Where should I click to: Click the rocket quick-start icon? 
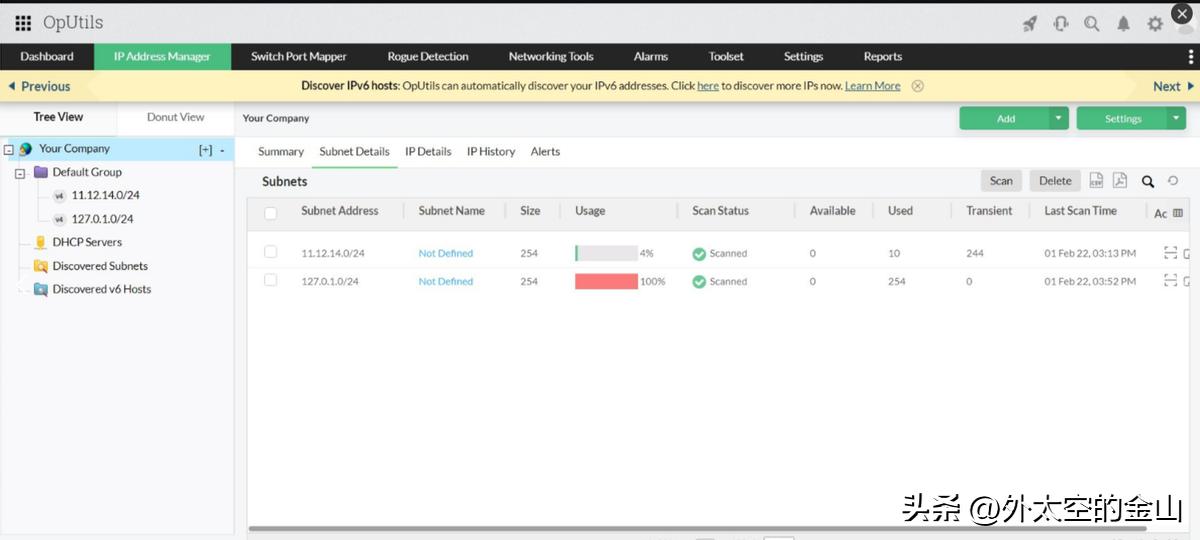(x=1030, y=23)
